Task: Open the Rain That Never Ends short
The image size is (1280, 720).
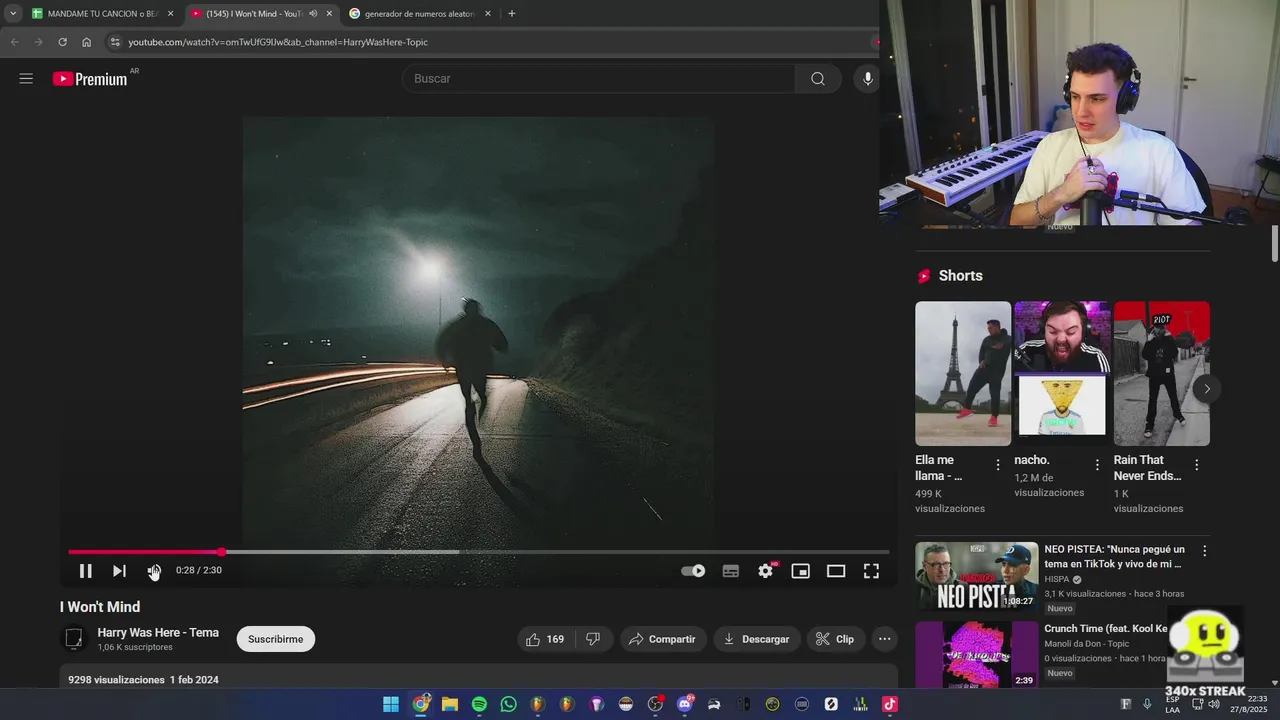Action: pyautogui.click(x=1161, y=373)
